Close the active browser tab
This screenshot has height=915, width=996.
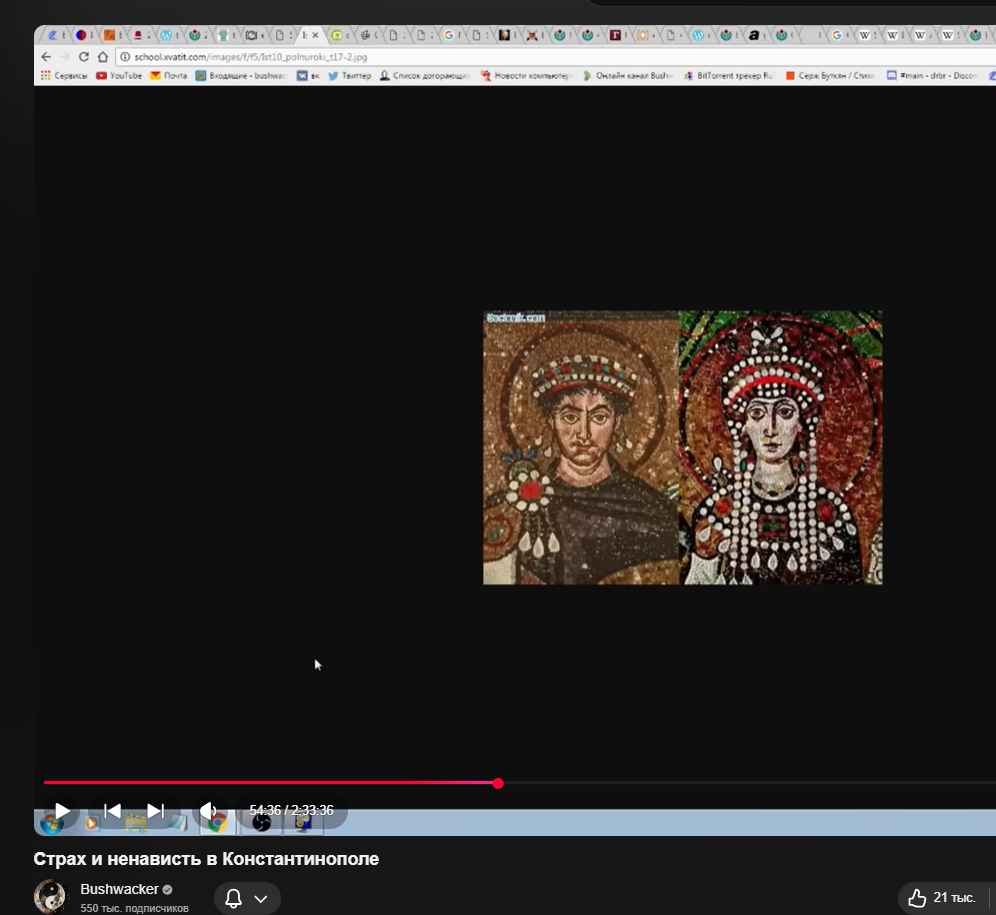(315, 35)
